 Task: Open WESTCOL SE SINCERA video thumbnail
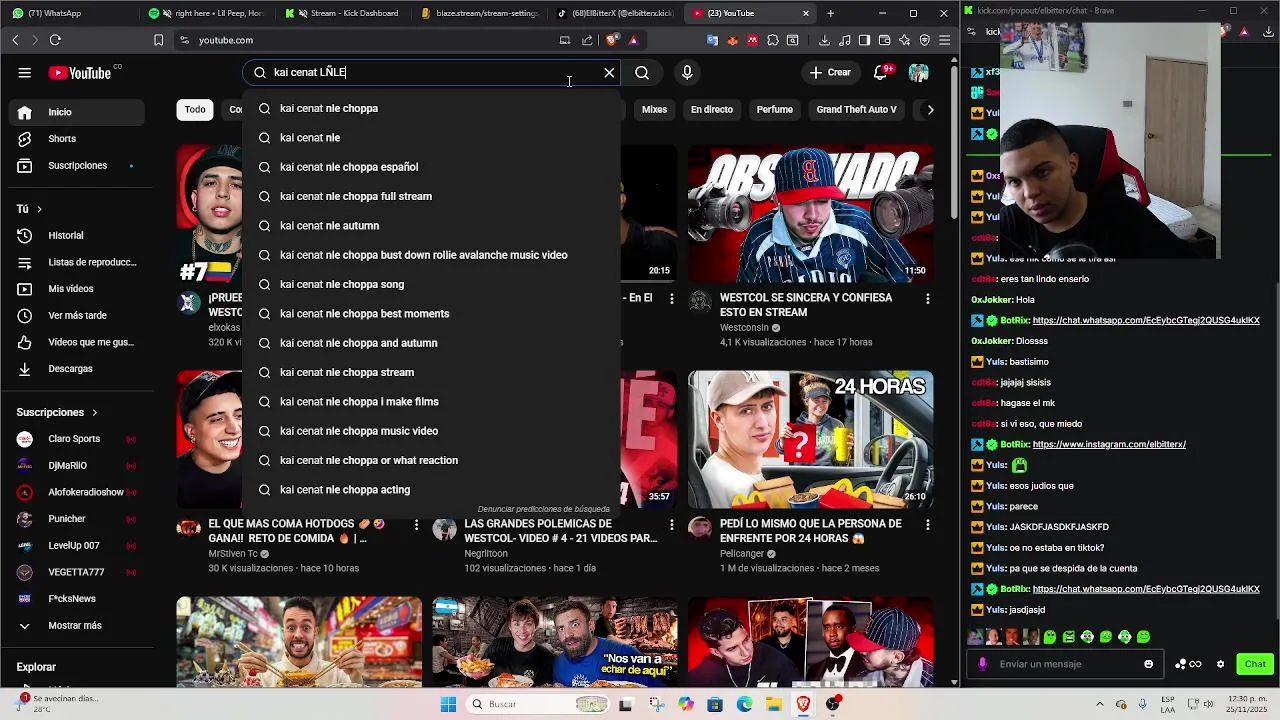[810, 213]
